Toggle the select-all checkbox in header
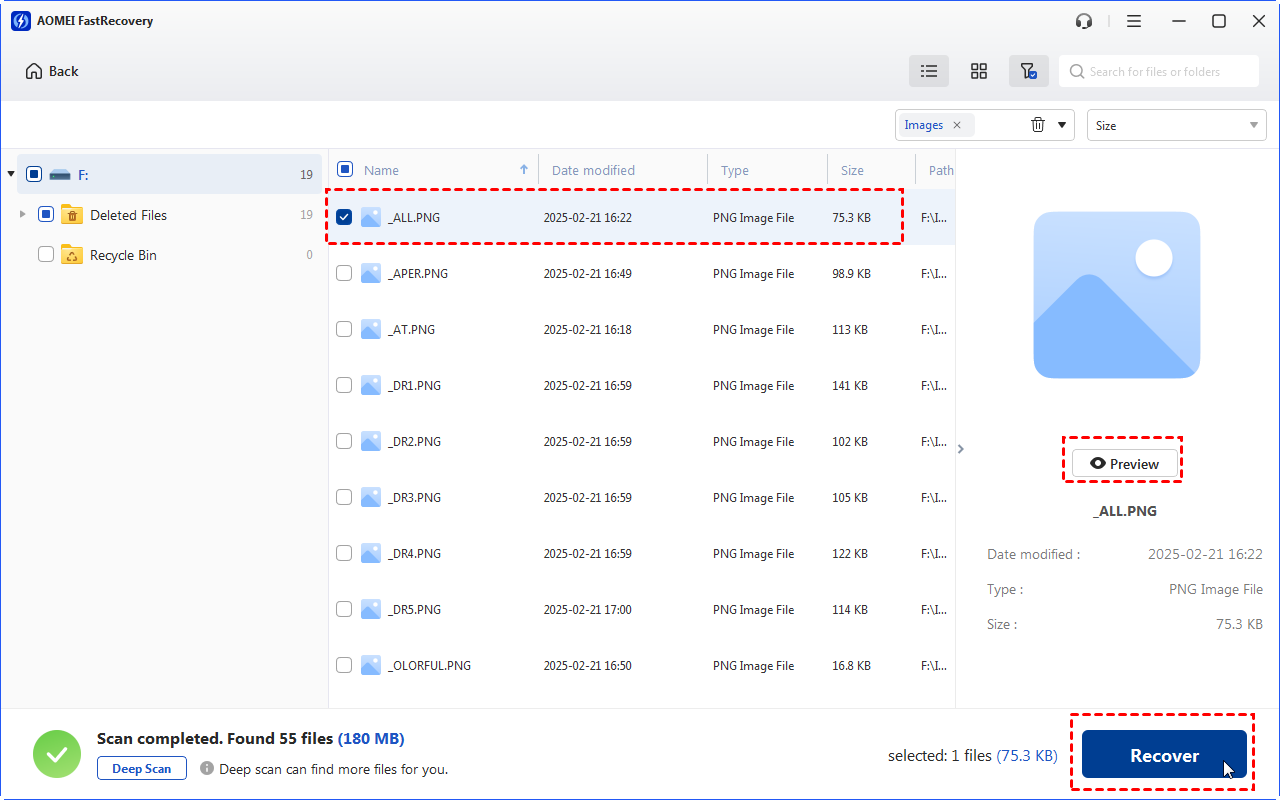Screen dimensions: 1280x800 345,169
